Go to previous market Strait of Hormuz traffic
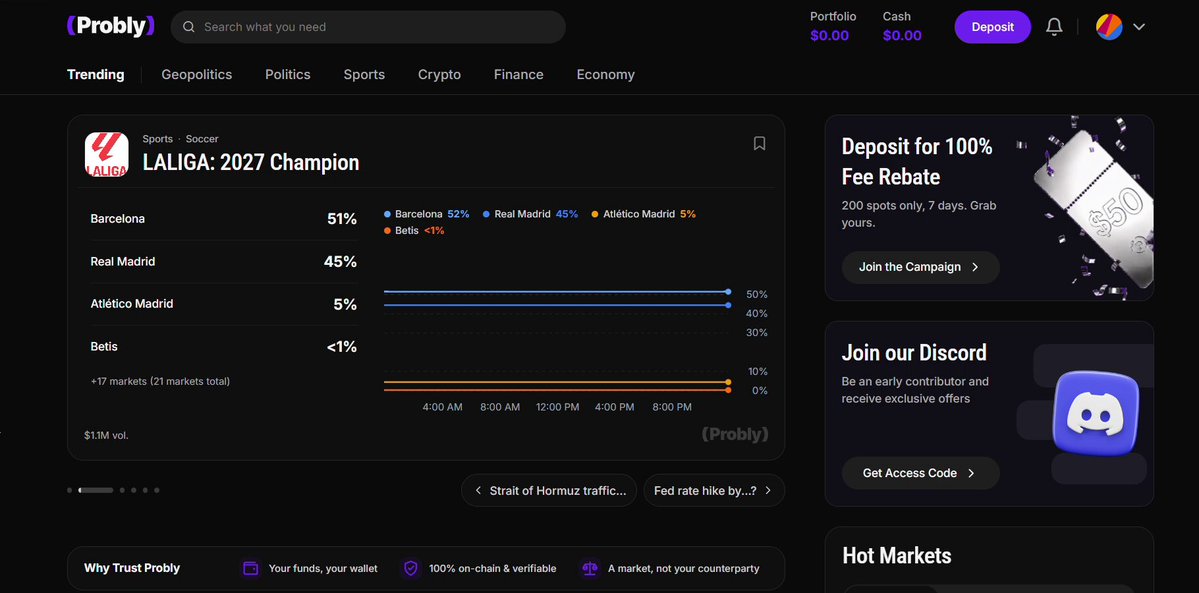This screenshot has height=593, width=1199. 549,490
